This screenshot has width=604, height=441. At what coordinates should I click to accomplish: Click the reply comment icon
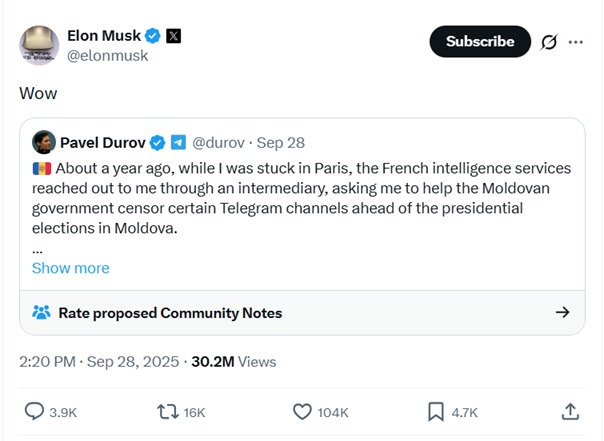(x=34, y=411)
